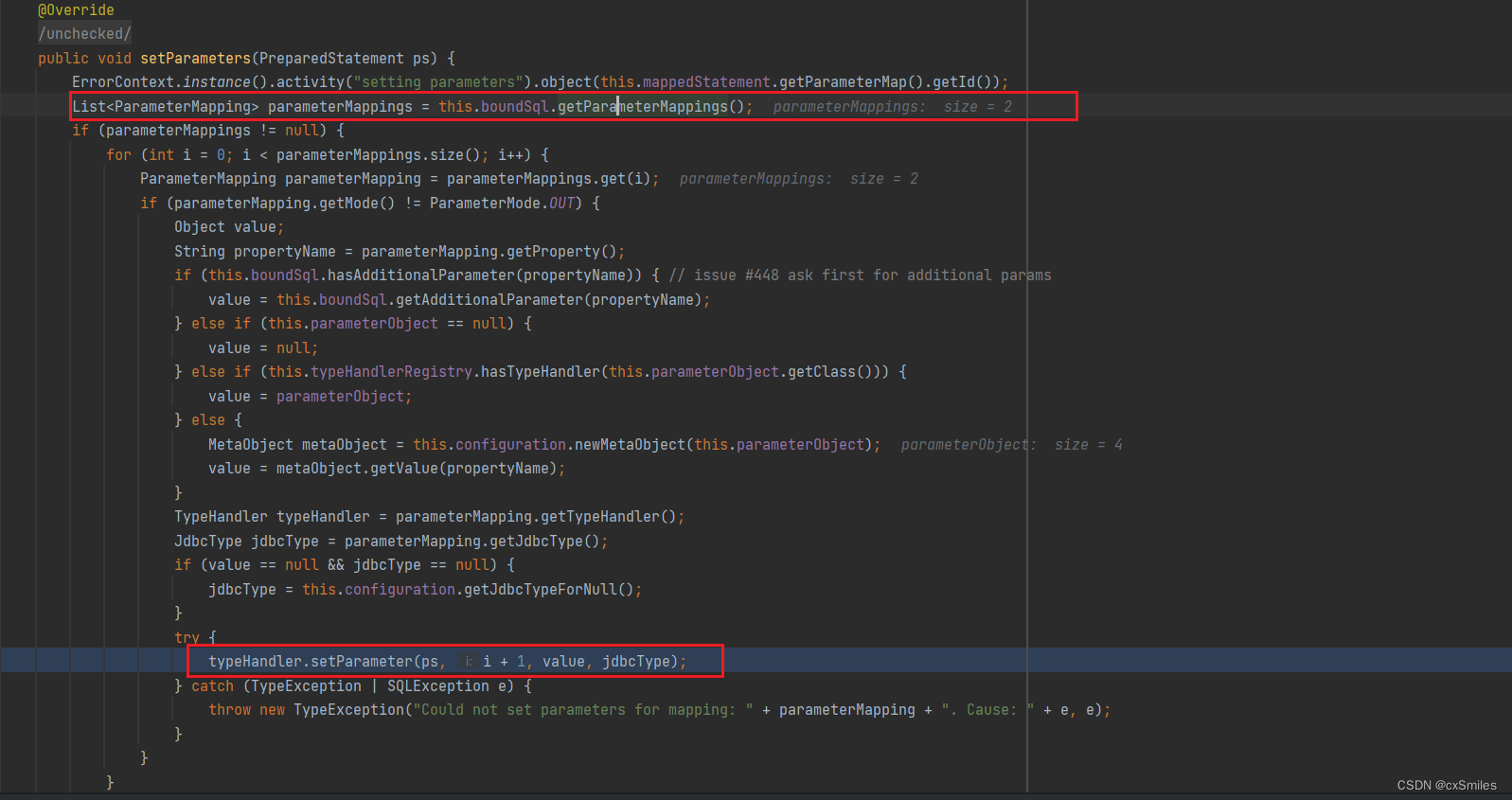Click 'Object value;' declaration
The height and width of the screenshot is (800, 1512).
[229, 226]
